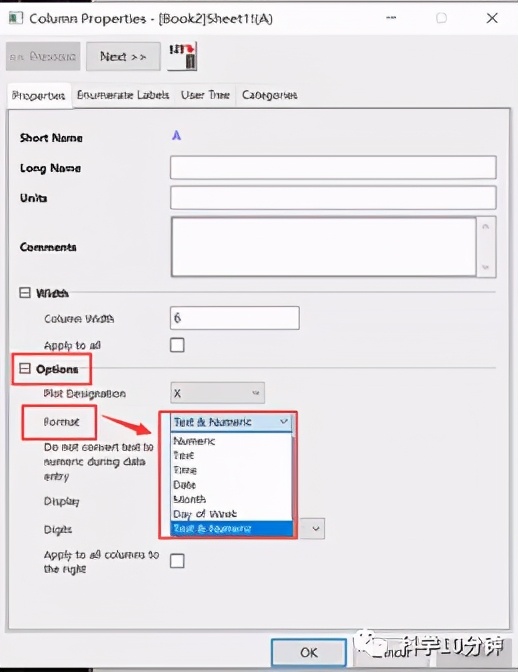Click the Next >> button
This screenshot has height=672, width=518.
[x=123, y=56]
